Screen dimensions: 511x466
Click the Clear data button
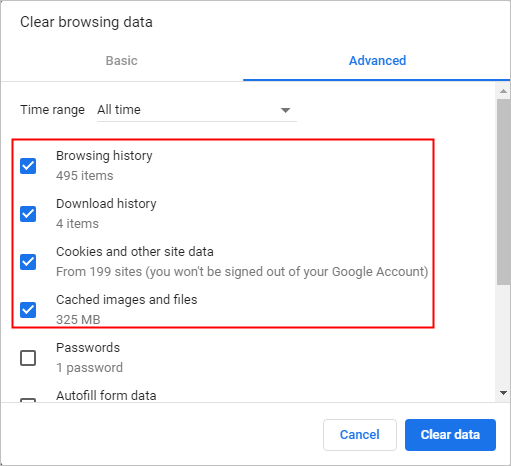(450, 435)
